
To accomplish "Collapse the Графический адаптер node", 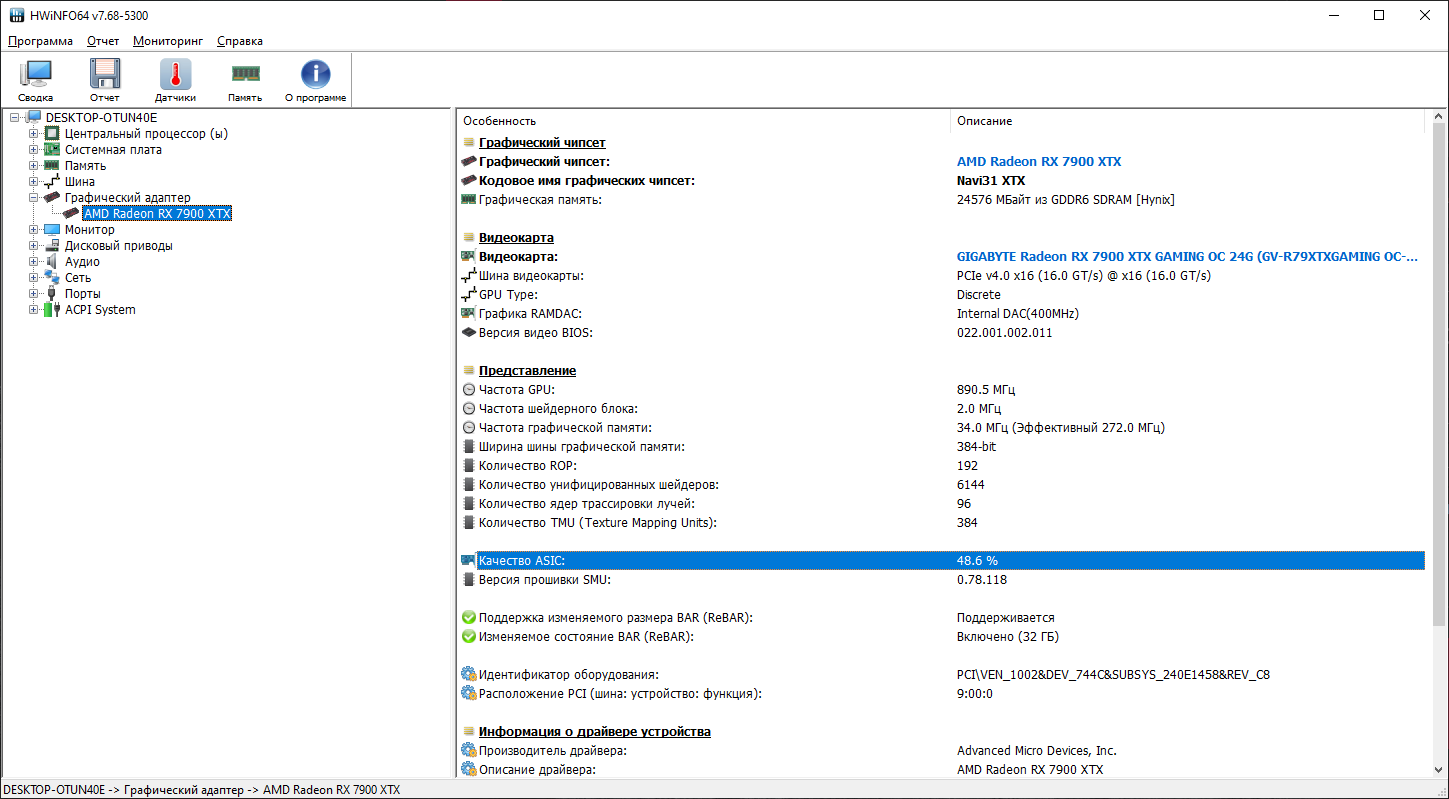I will [x=34, y=198].
